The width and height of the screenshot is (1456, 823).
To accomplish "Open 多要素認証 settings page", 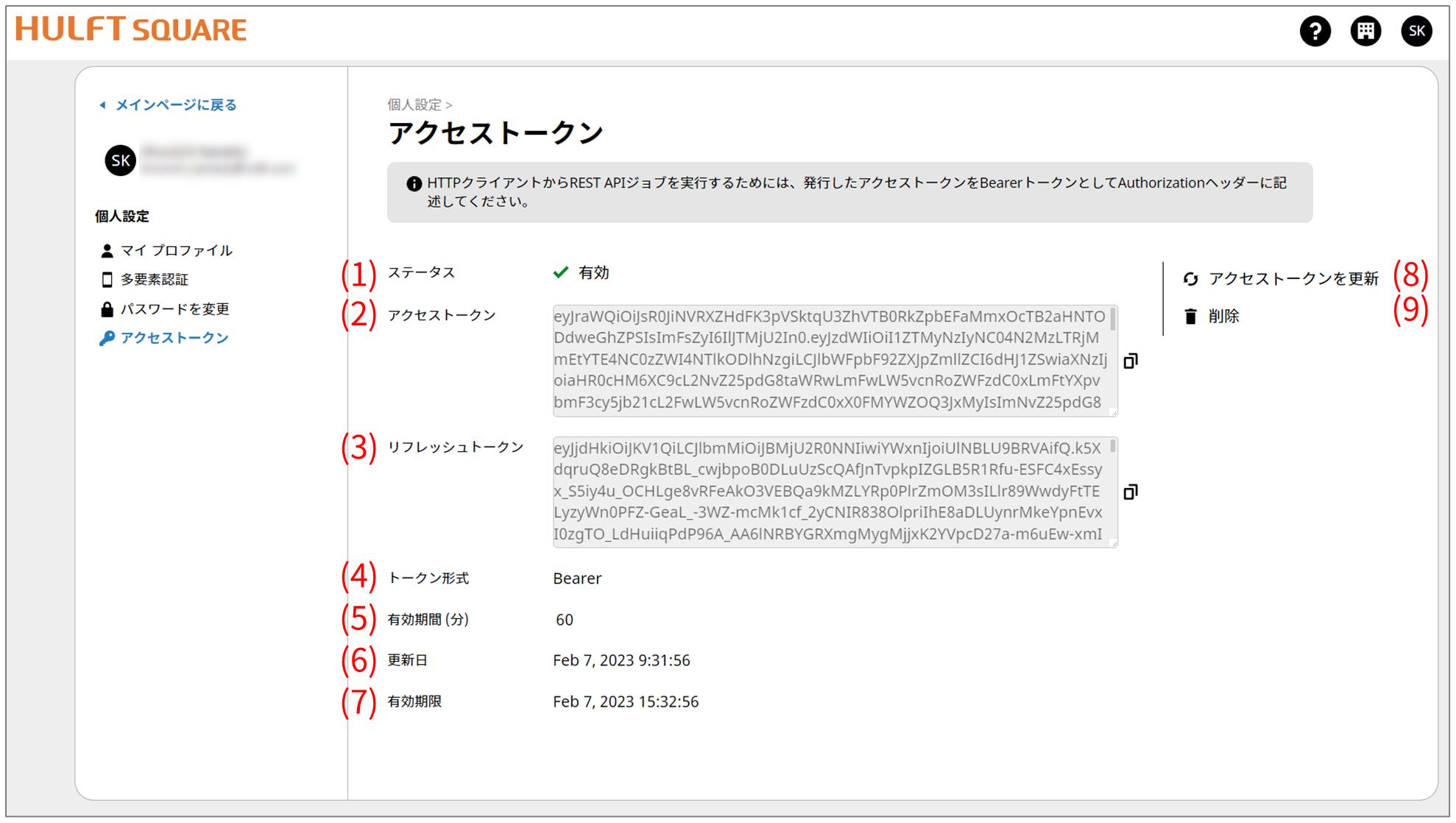I will click(155, 280).
